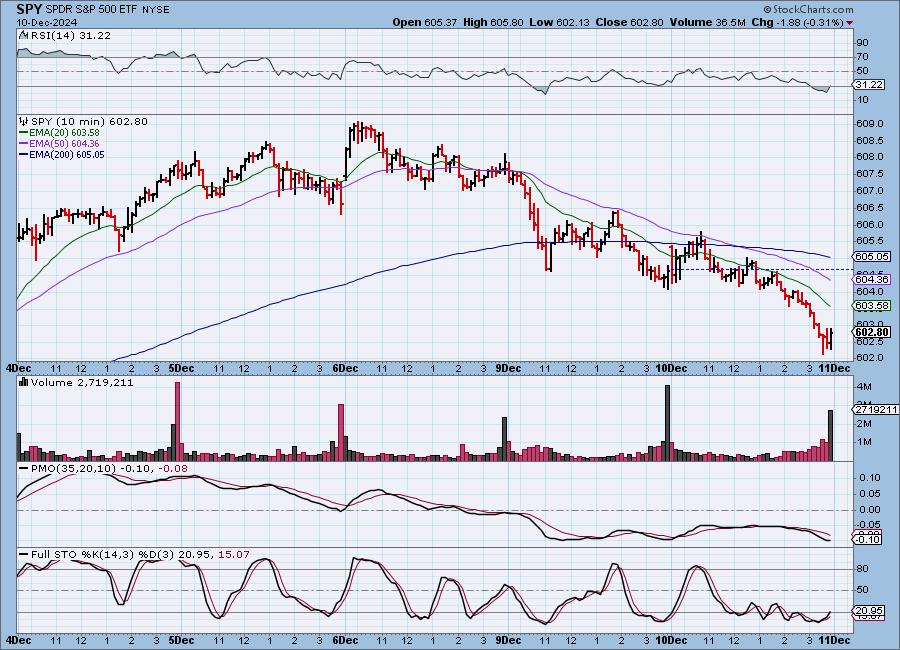The image size is (900, 650).
Task: Click the 5Dec label under the price panel
Action: point(181,368)
